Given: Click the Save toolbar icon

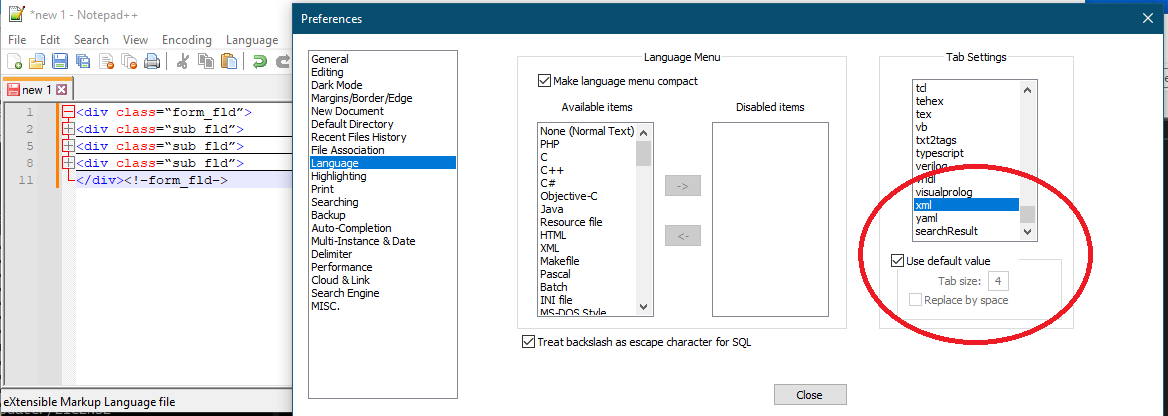Looking at the screenshot, I should click(x=60, y=62).
